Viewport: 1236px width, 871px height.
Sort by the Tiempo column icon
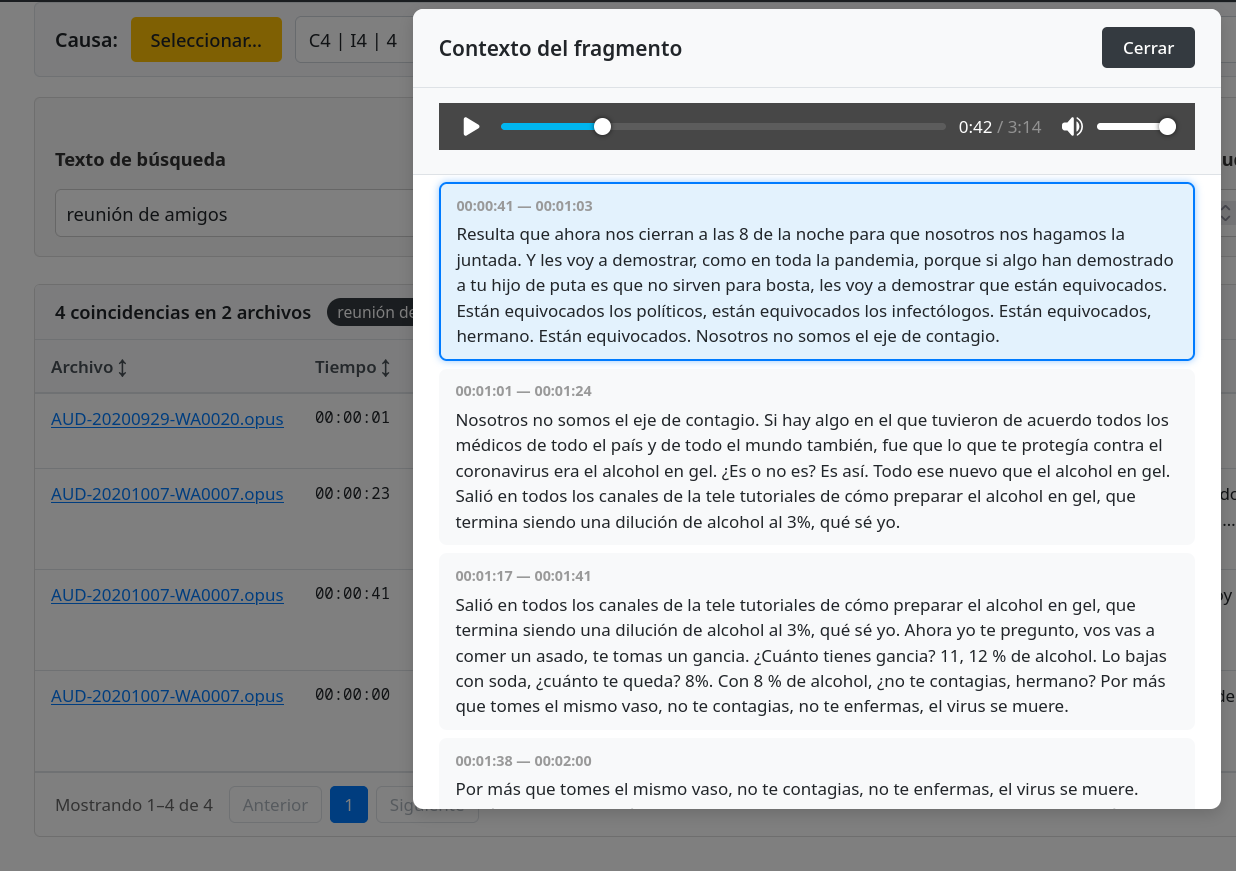(385, 368)
